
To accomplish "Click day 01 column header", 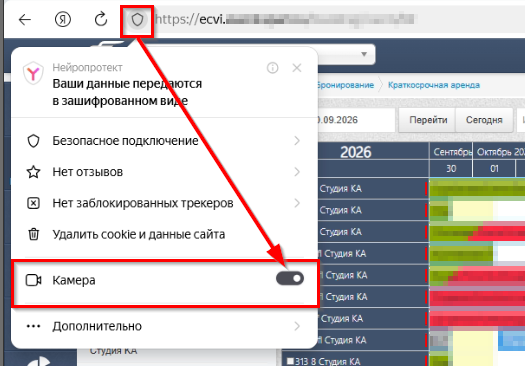I will [x=494, y=168].
